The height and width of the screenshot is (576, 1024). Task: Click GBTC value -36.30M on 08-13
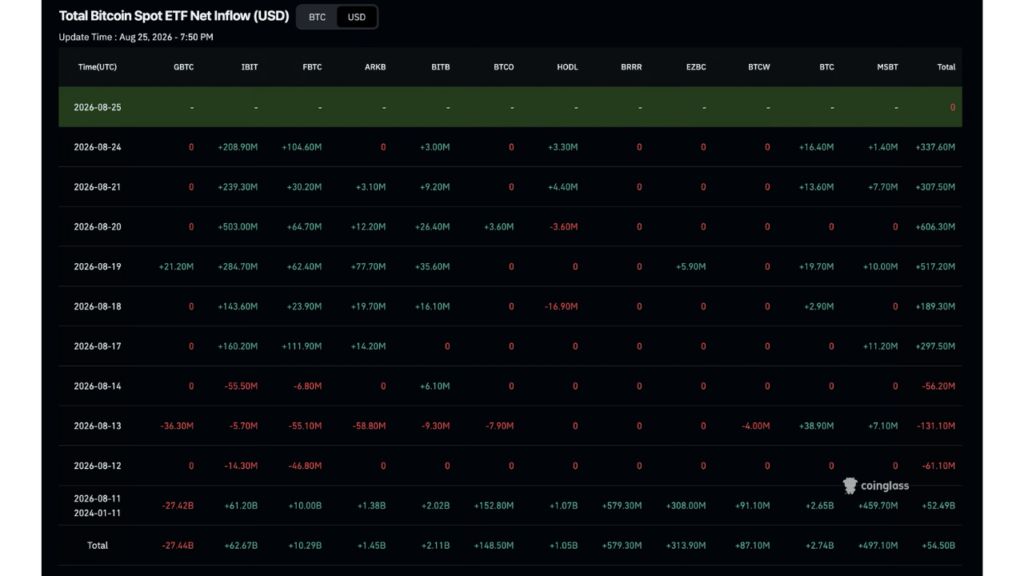(177, 426)
